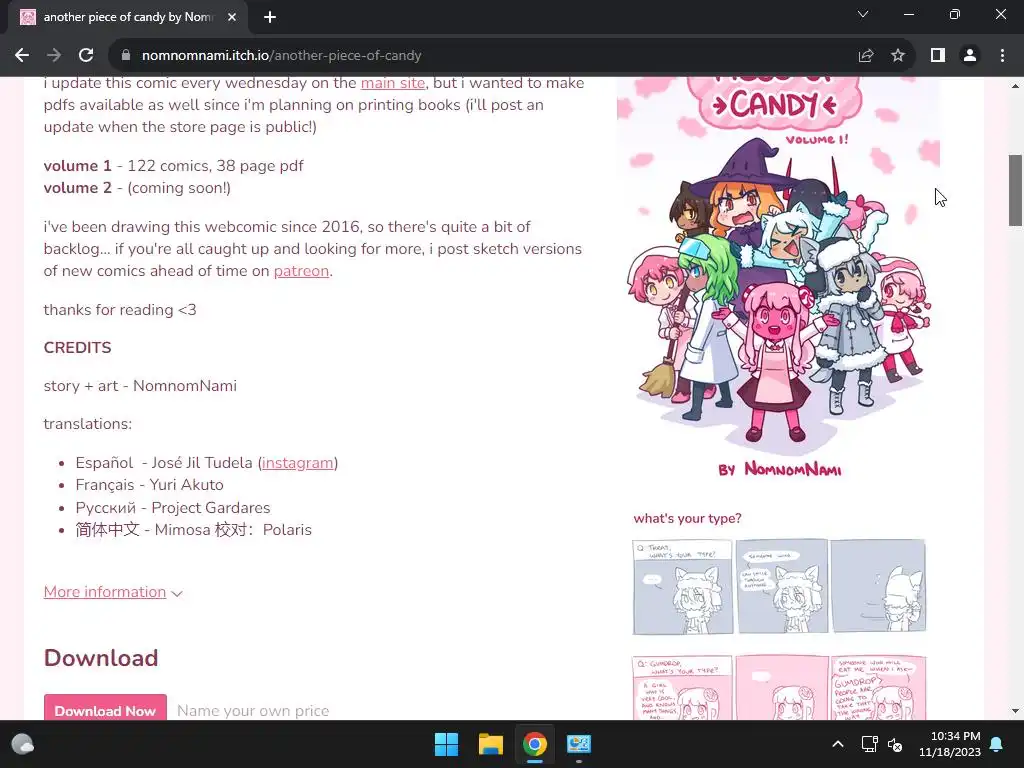Screen dimensions: 1024x768
Task: View site security lock icon
Action: pyautogui.click(x=126, y=56)
